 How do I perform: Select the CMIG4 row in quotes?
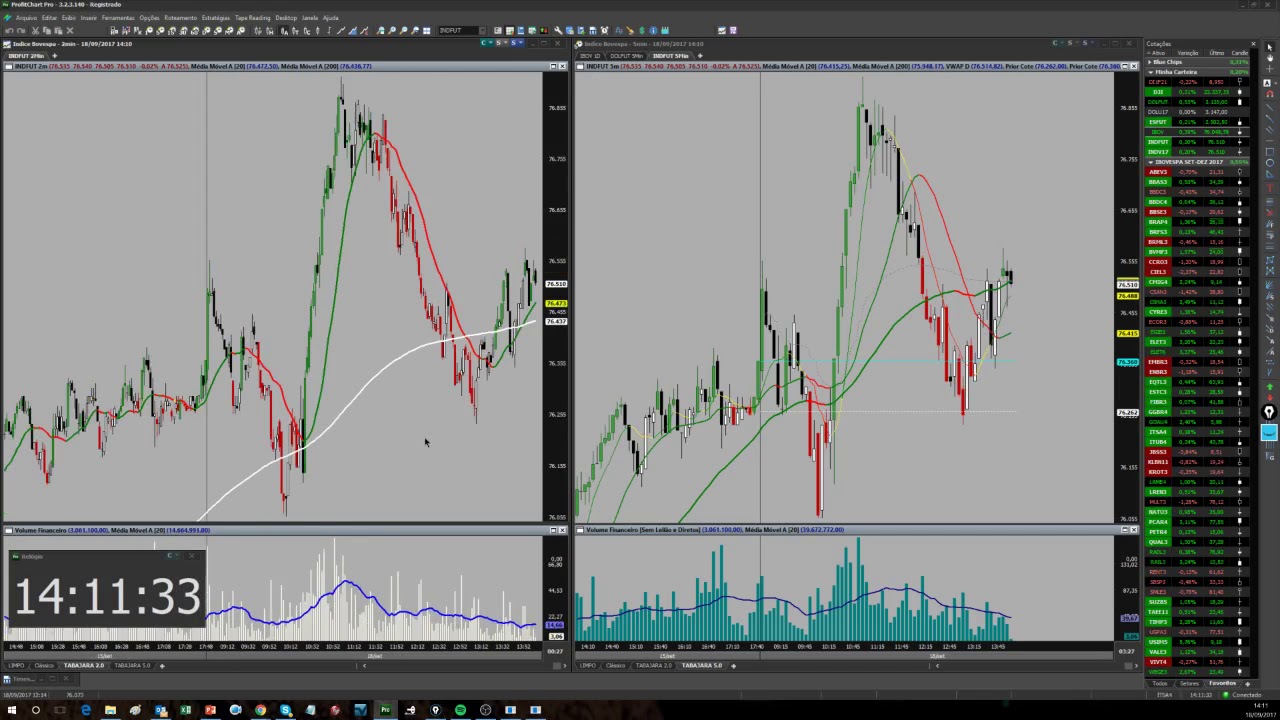point(1195,282)
